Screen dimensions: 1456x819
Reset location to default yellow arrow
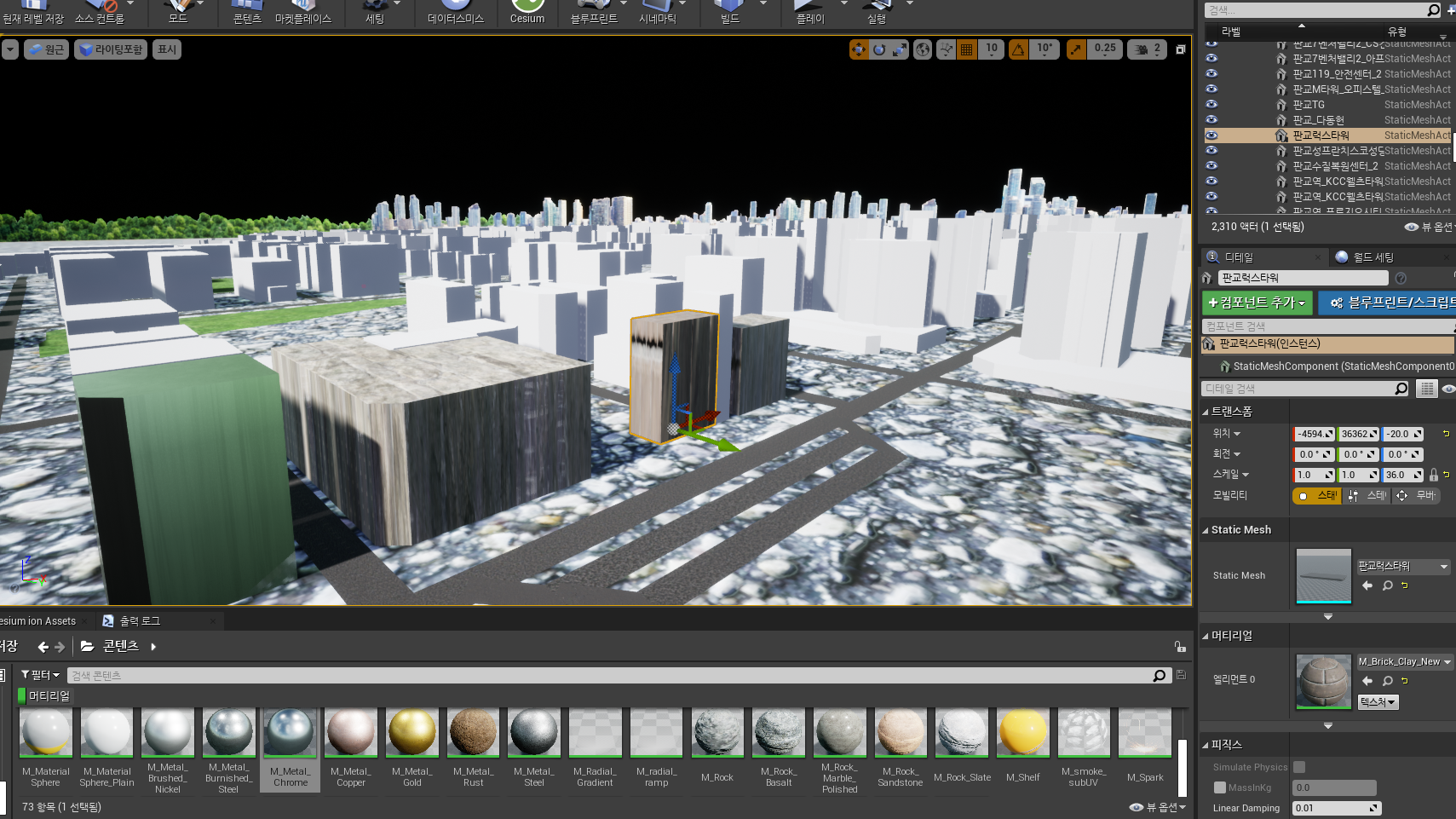1446,434
